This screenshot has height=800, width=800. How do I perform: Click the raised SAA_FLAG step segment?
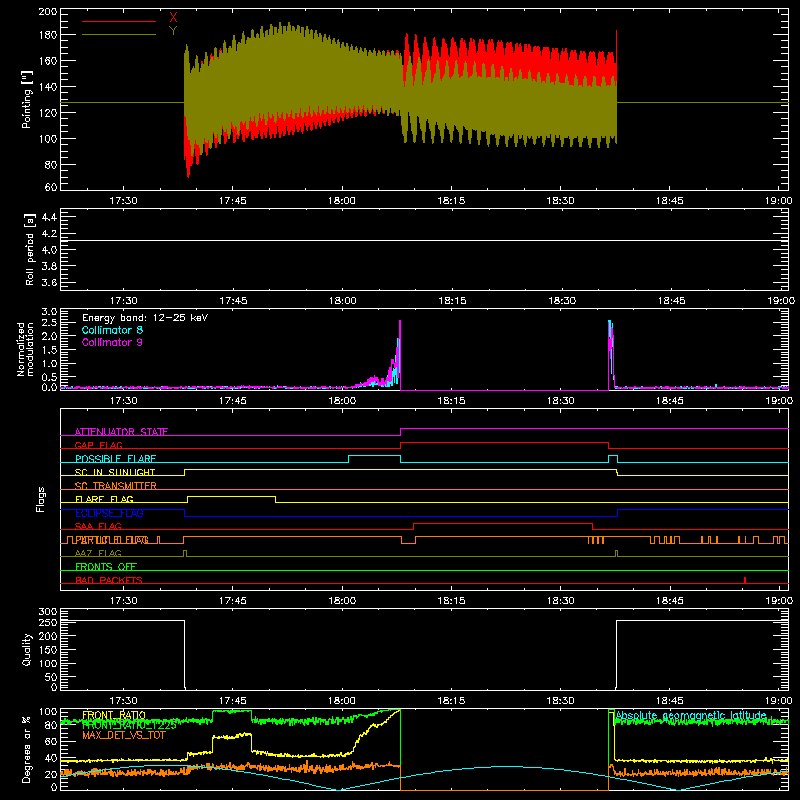point(503,523)
